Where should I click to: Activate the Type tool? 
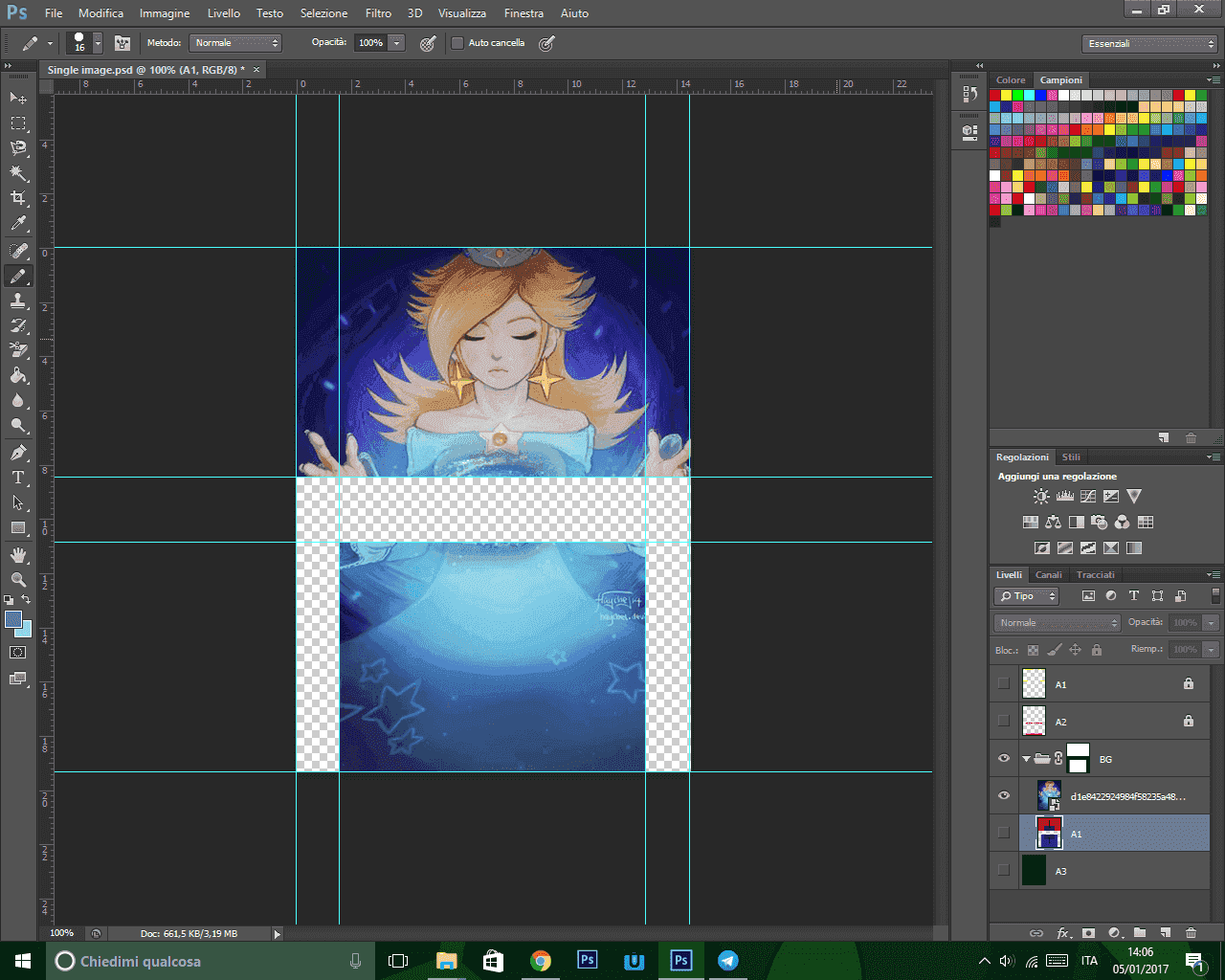18,478
